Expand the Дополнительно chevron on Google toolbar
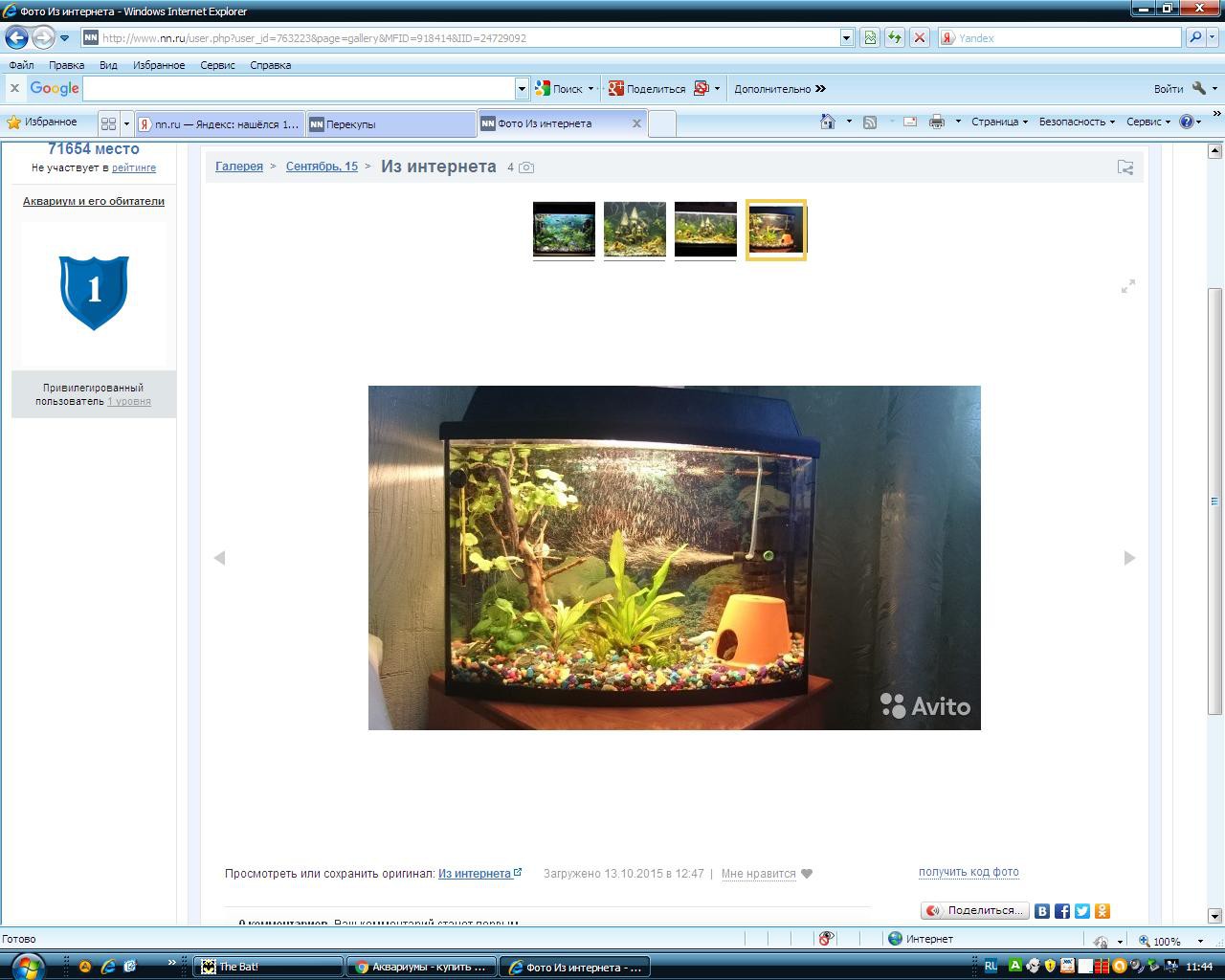This screenshot has height=980, width=1225. pos(820,89)
